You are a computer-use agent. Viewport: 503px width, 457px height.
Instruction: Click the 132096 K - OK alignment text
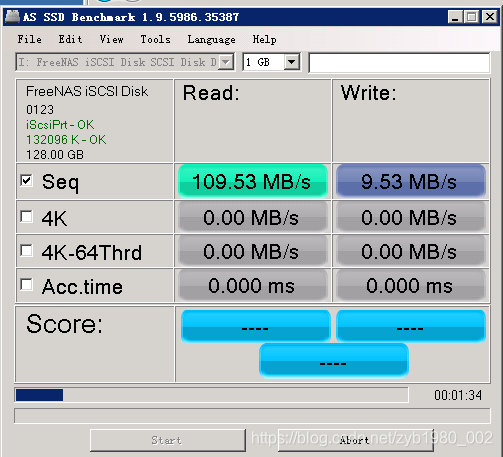66,140
